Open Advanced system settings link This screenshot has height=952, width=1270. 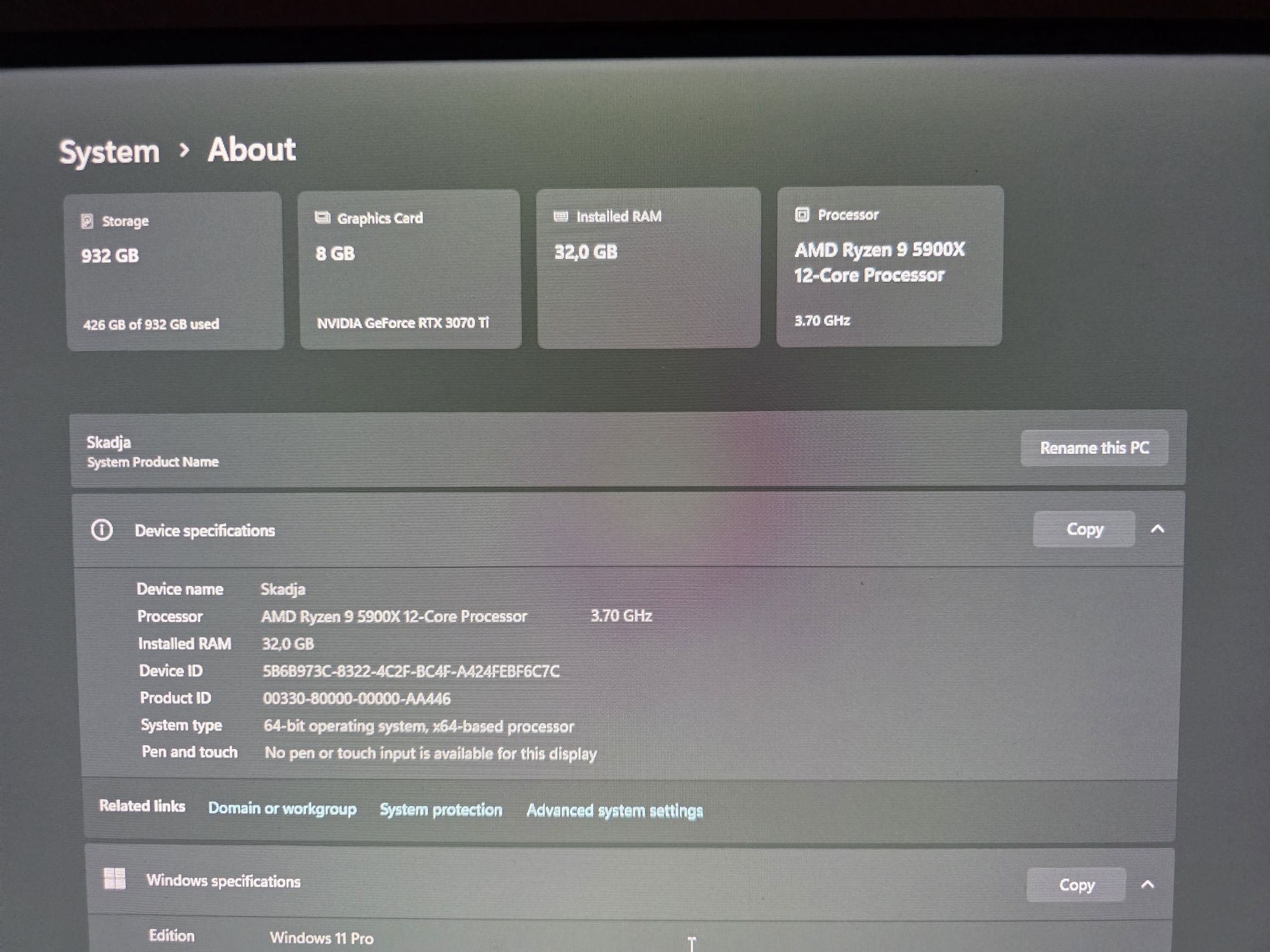point(615,810)
